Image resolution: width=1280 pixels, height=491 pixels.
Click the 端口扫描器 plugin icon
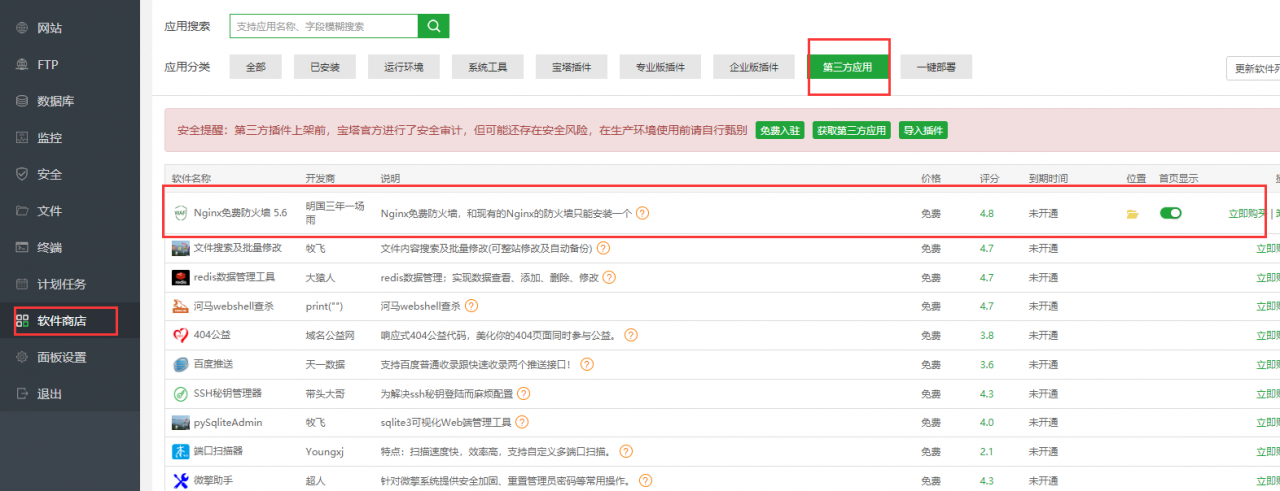(181, 452)
